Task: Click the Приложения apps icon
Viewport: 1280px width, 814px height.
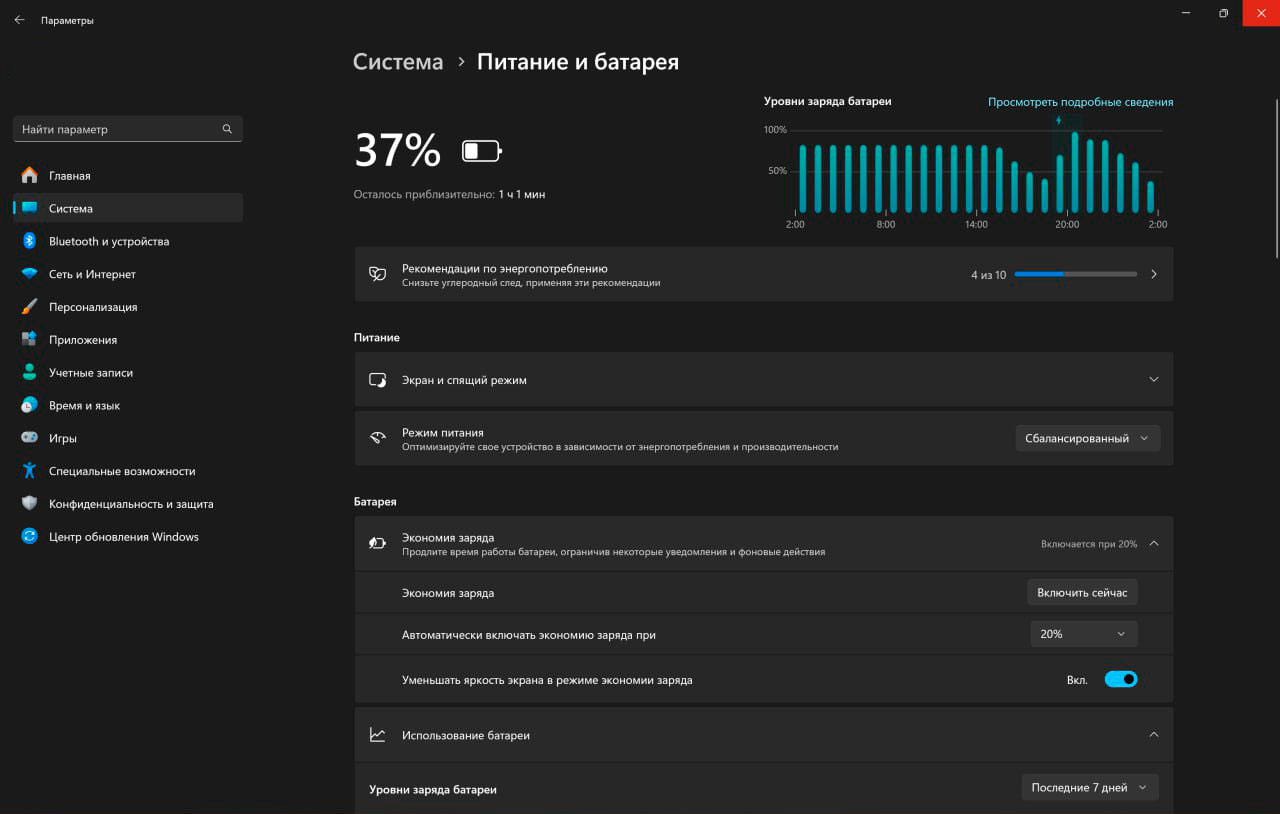Action: click(30, 339)
